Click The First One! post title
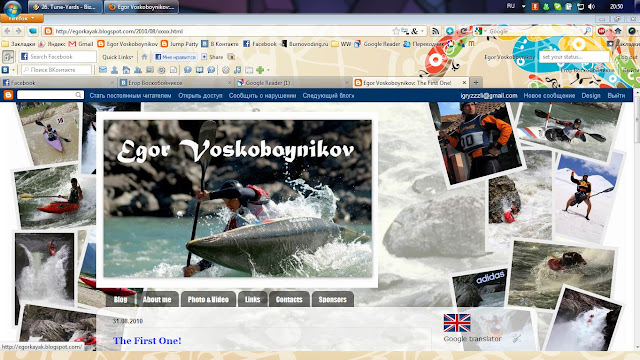This screenshot has height=360, width=640. tap(147, 340)
